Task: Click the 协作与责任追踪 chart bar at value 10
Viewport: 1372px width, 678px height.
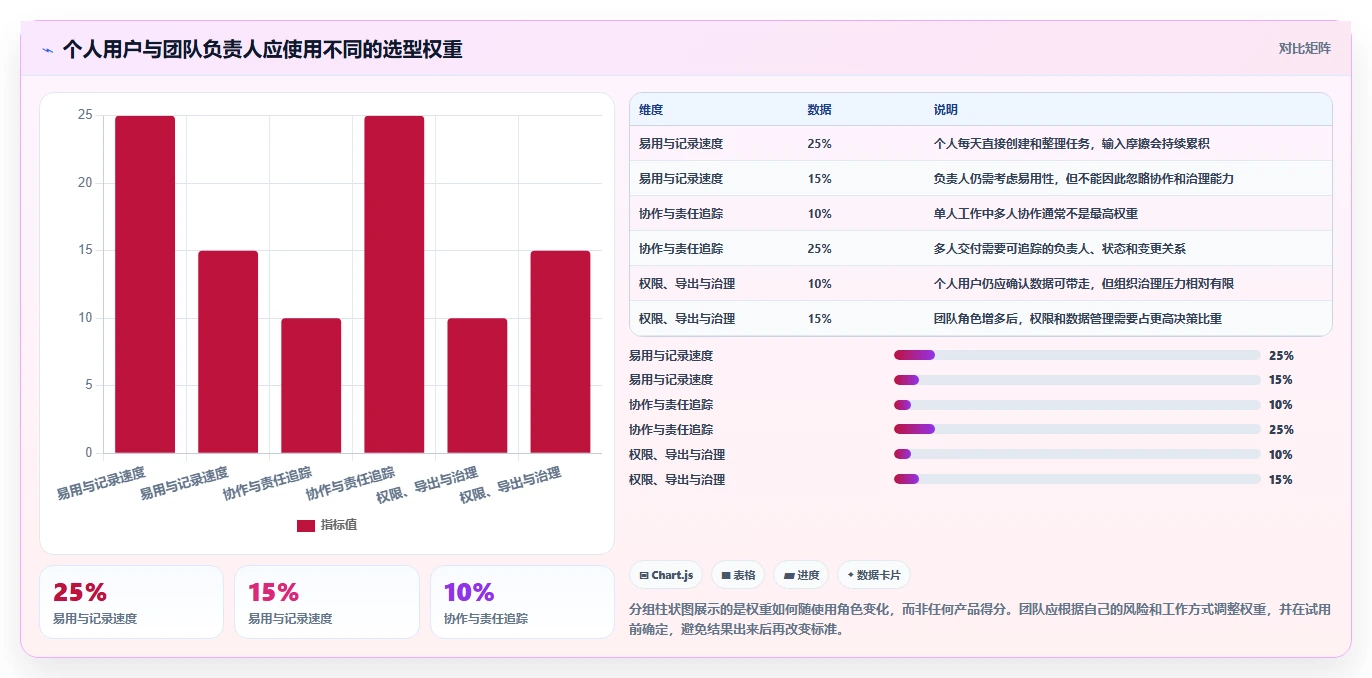Action: (311, 385)
